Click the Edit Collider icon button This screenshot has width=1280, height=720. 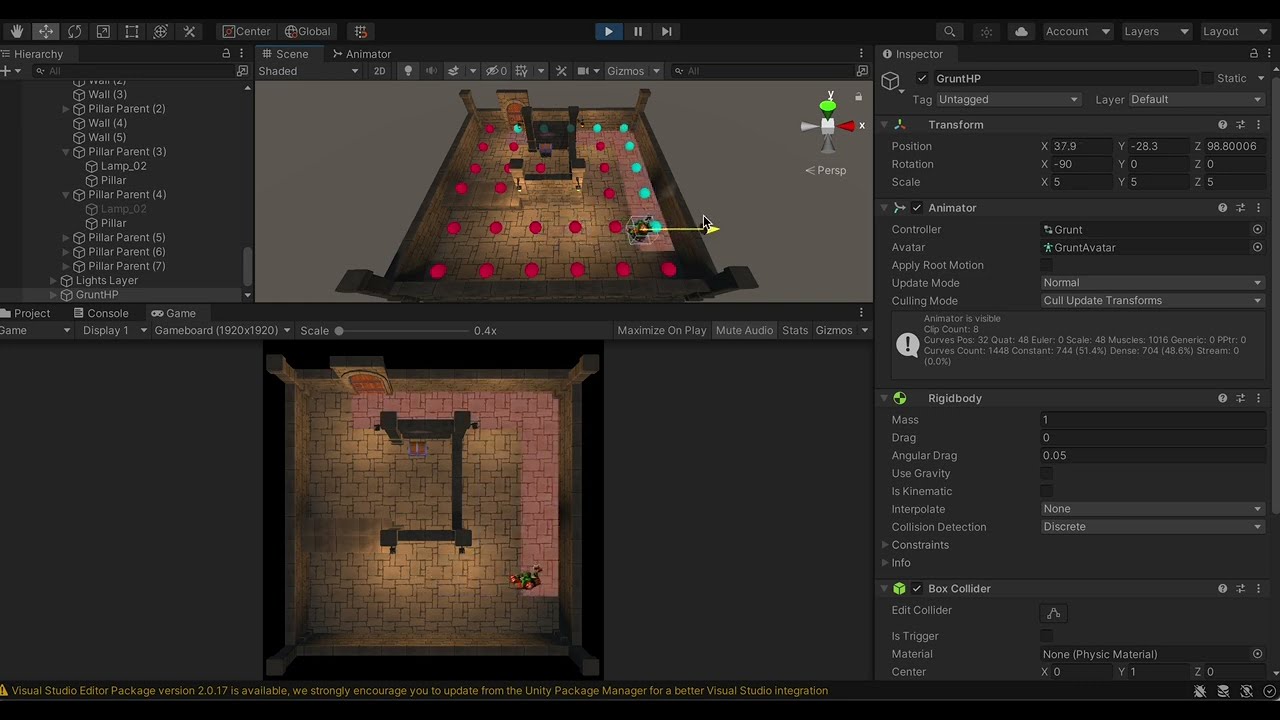click(1053, 612)
